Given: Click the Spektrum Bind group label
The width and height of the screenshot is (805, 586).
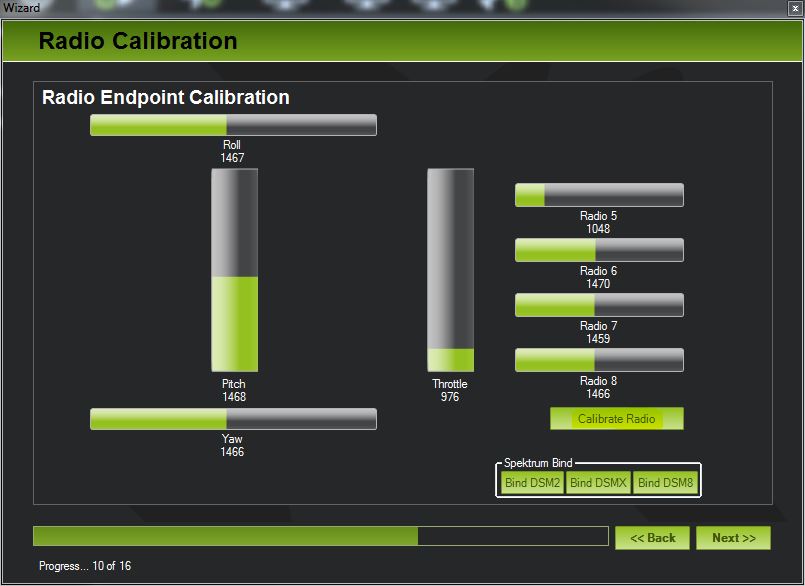Looking at the screenshot, I should (x=538, y=463).
